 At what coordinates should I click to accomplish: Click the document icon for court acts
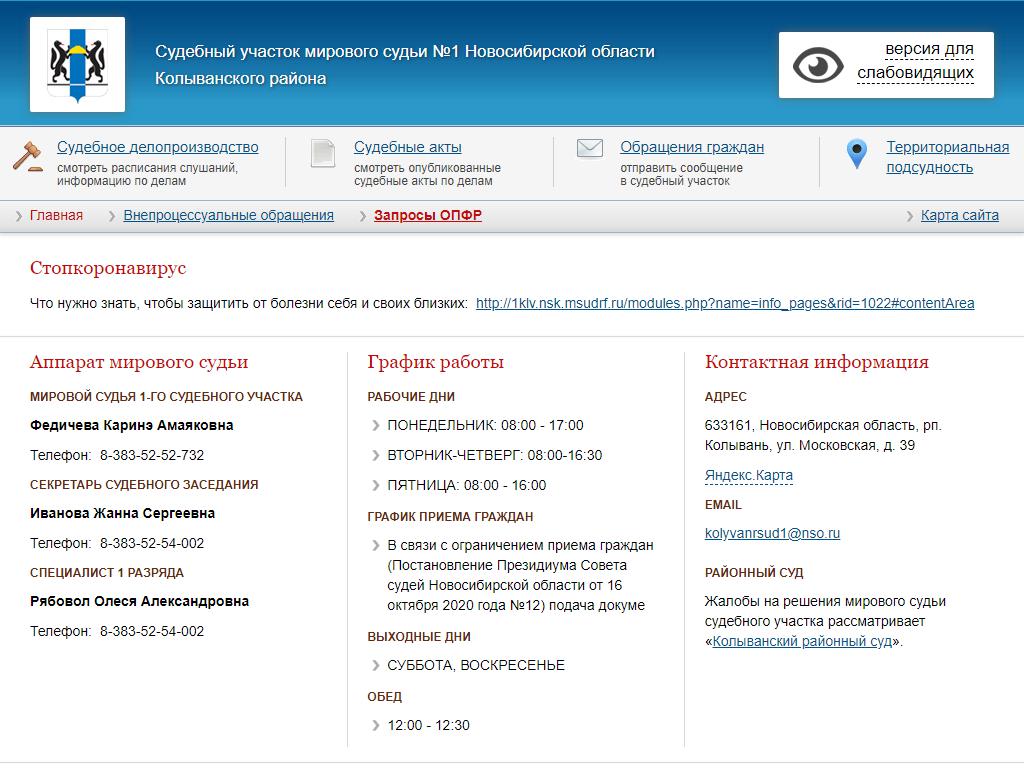(322, 153)
